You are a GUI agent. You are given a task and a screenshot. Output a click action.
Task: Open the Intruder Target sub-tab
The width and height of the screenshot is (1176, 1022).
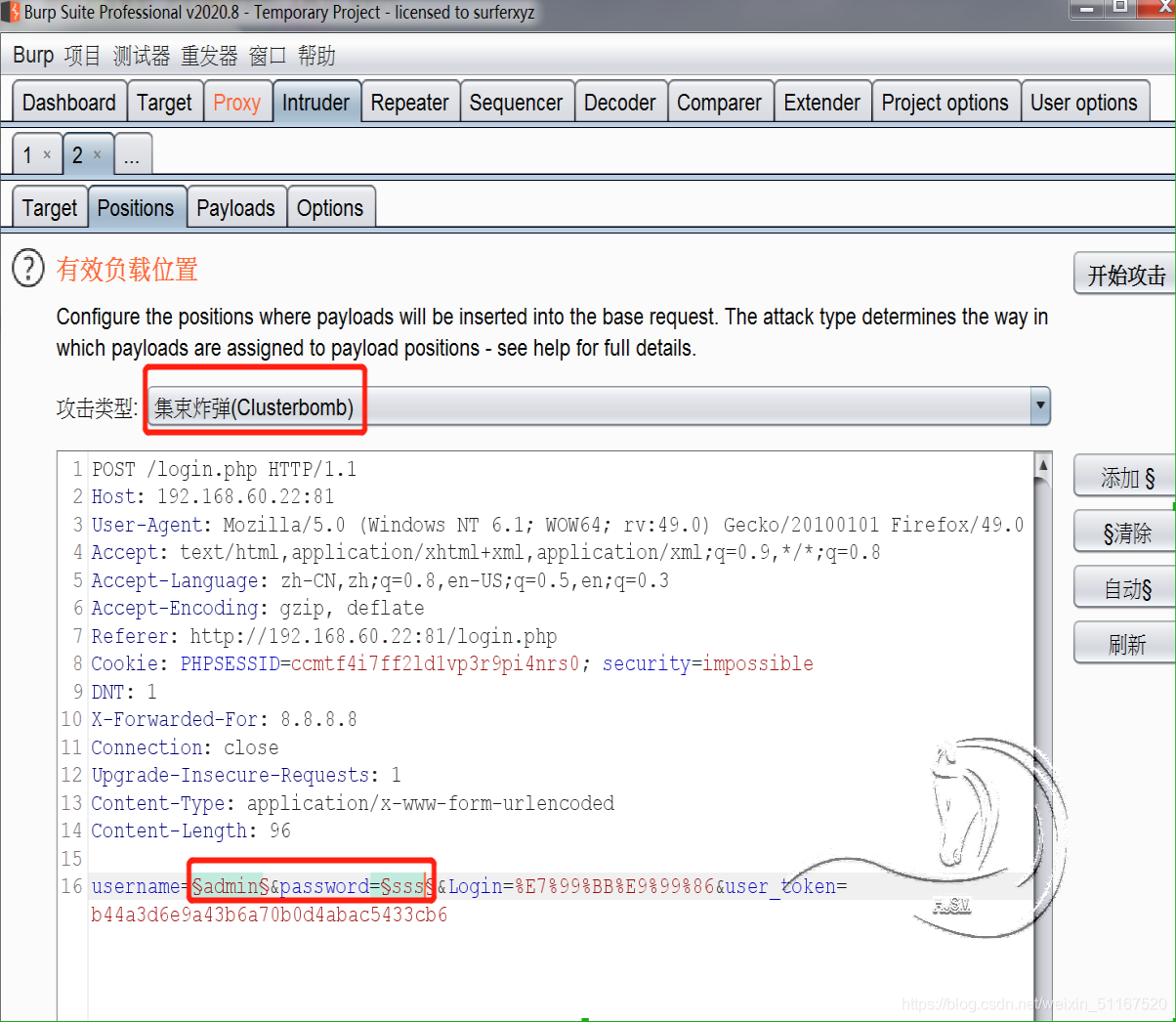click(50, 207)
